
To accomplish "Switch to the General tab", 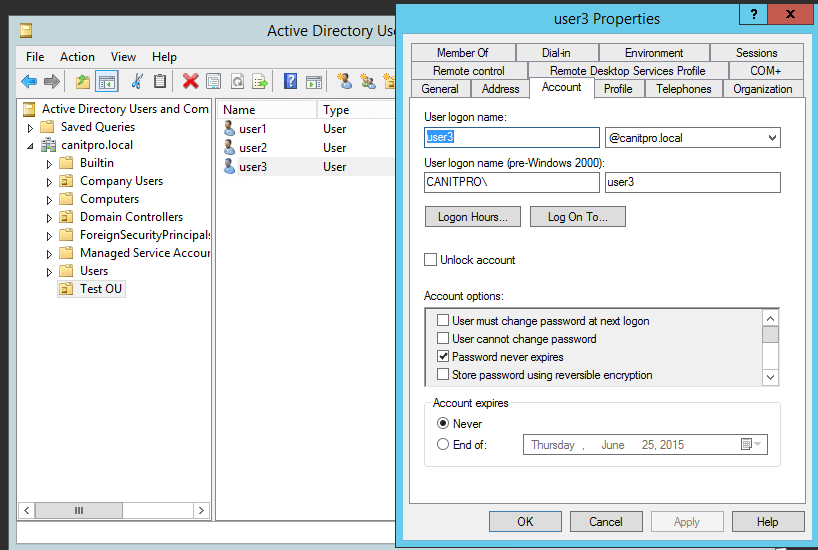I will point(440,89).
